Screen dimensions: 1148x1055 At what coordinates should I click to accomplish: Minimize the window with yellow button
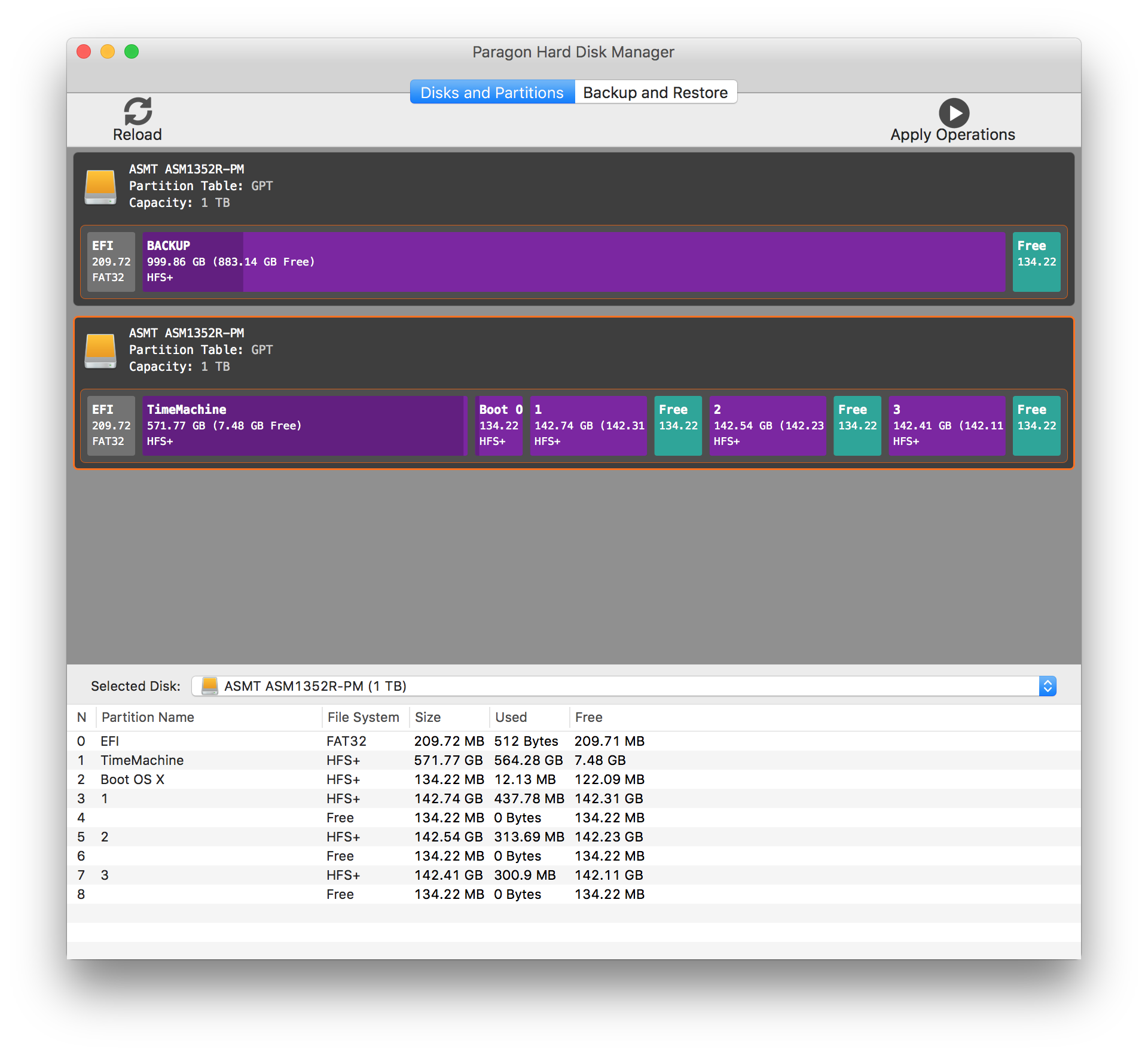click(x=108, y=52)
